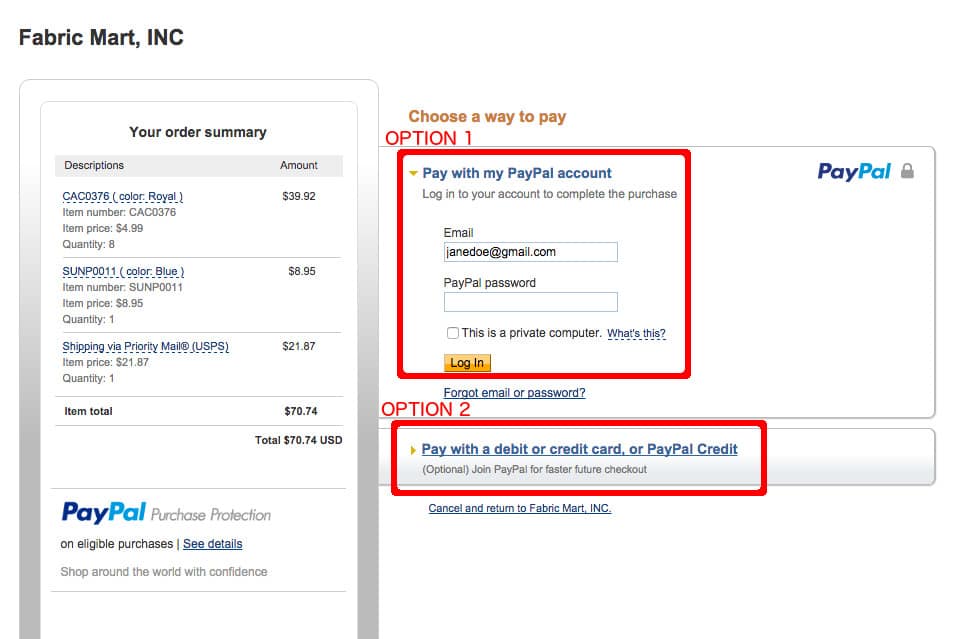This screenshot has height=639, width=965.
Task: Click 'Pay with my PayPal account' heading
Action: pos(516,173)
